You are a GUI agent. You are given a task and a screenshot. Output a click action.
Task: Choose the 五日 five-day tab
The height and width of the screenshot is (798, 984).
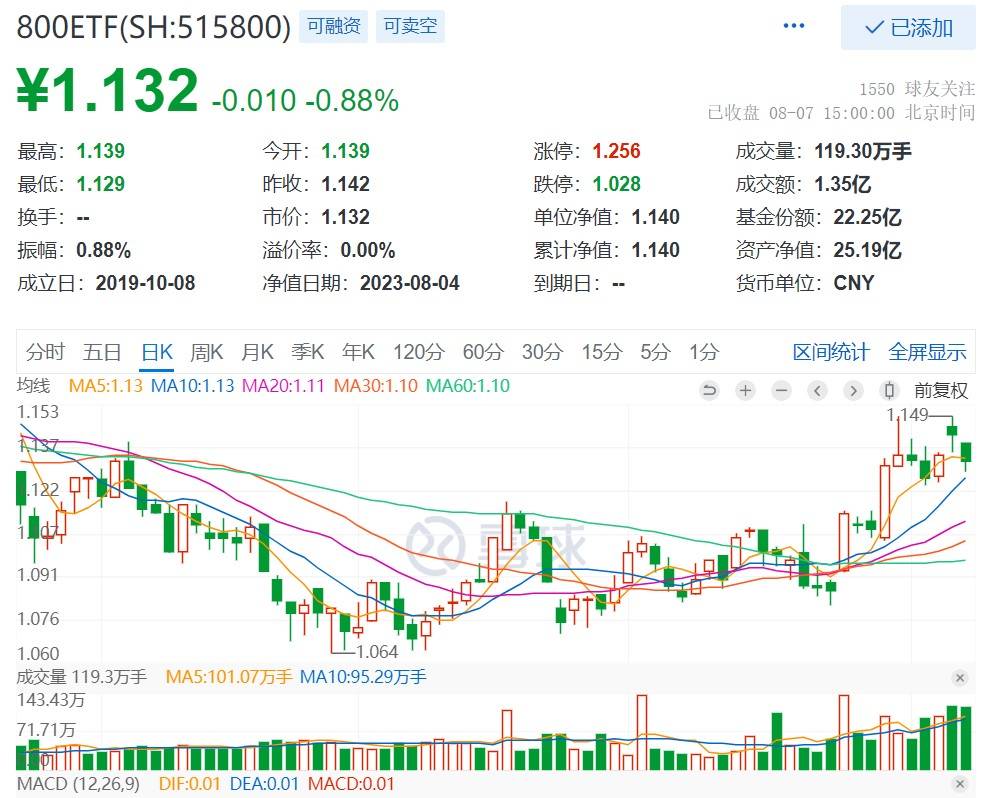[102, 352]
